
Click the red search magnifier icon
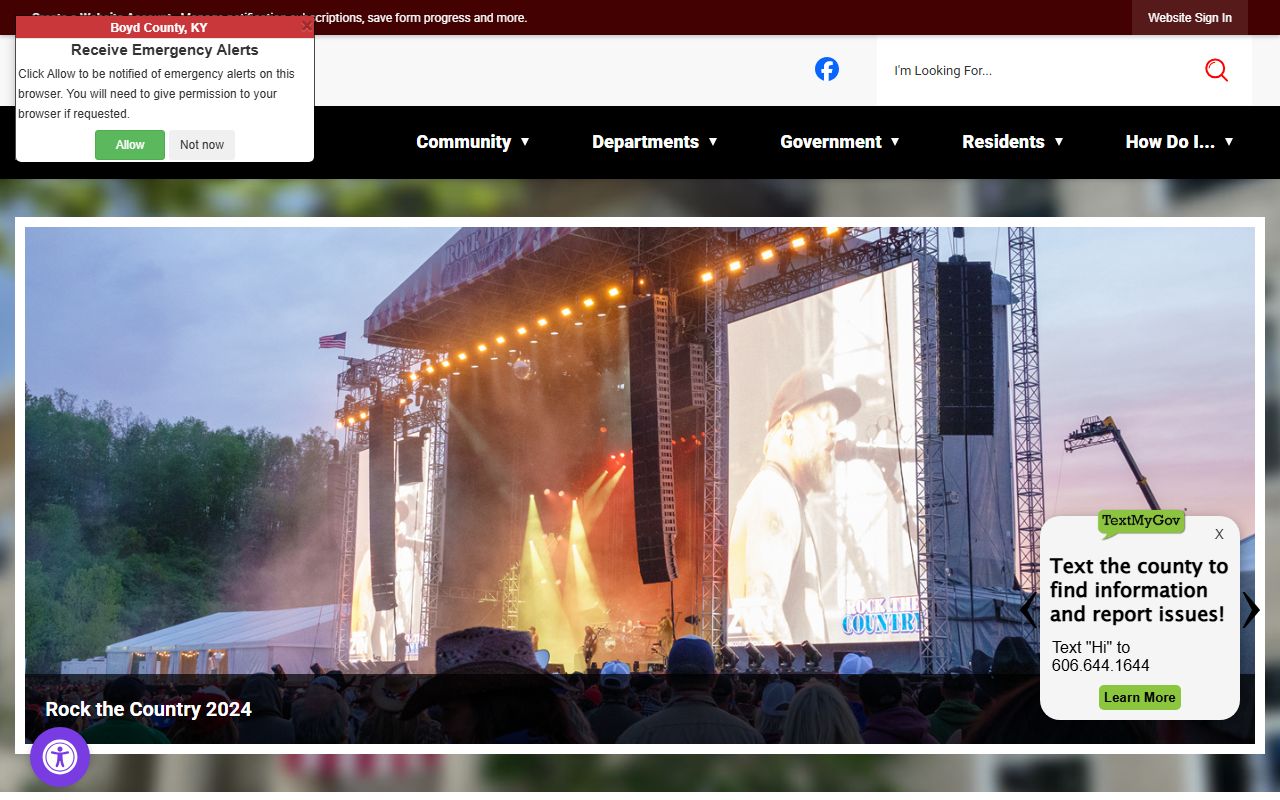click(1216, 70)
